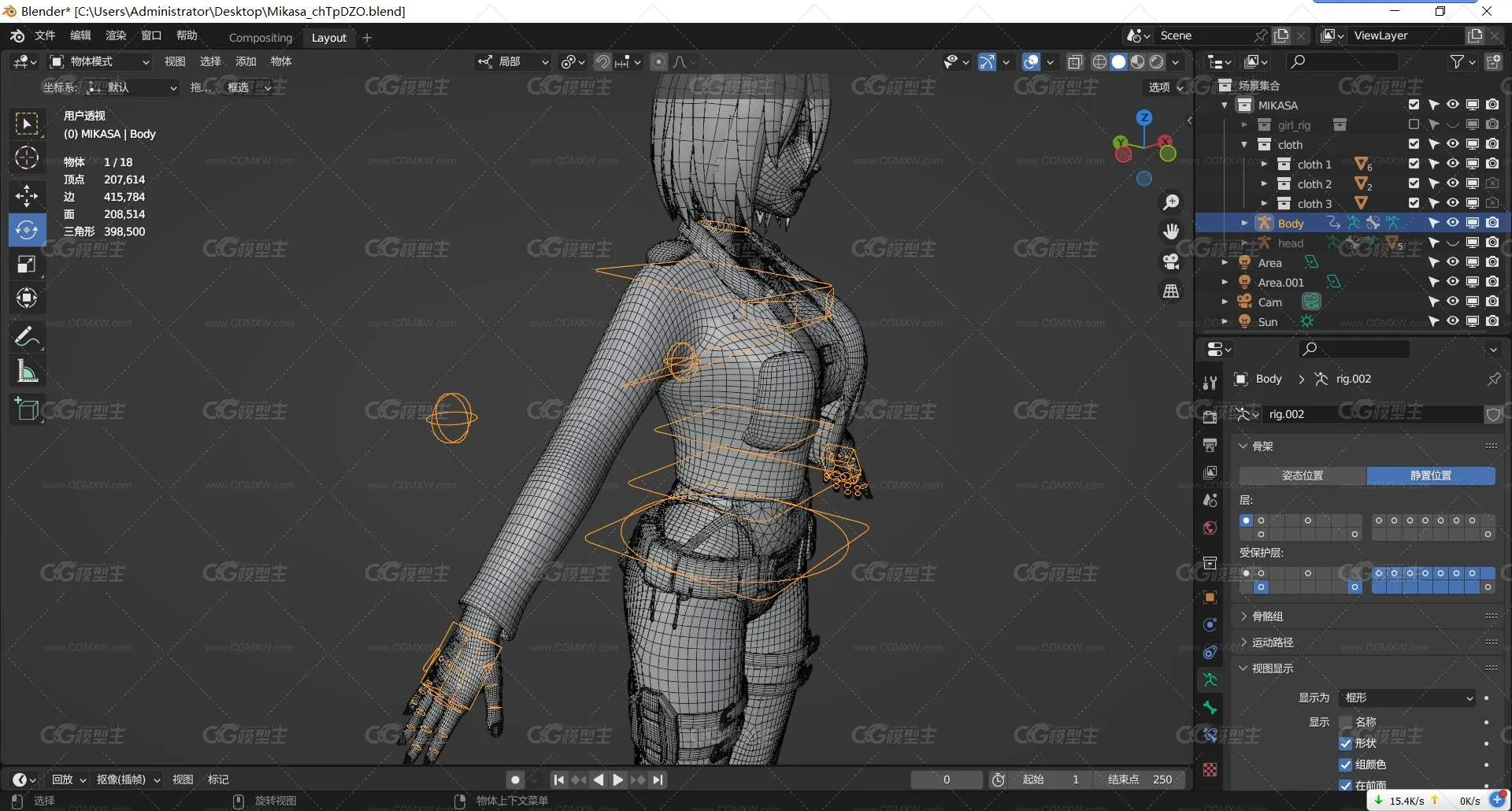1512x811 pixels.
Task: Jump to timeline start
Action: (558, 780)
